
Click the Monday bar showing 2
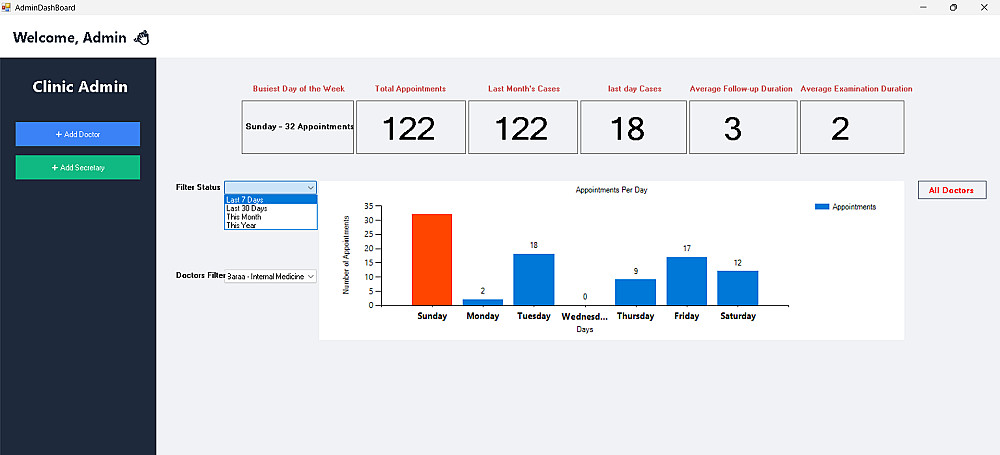coord(483,302)
